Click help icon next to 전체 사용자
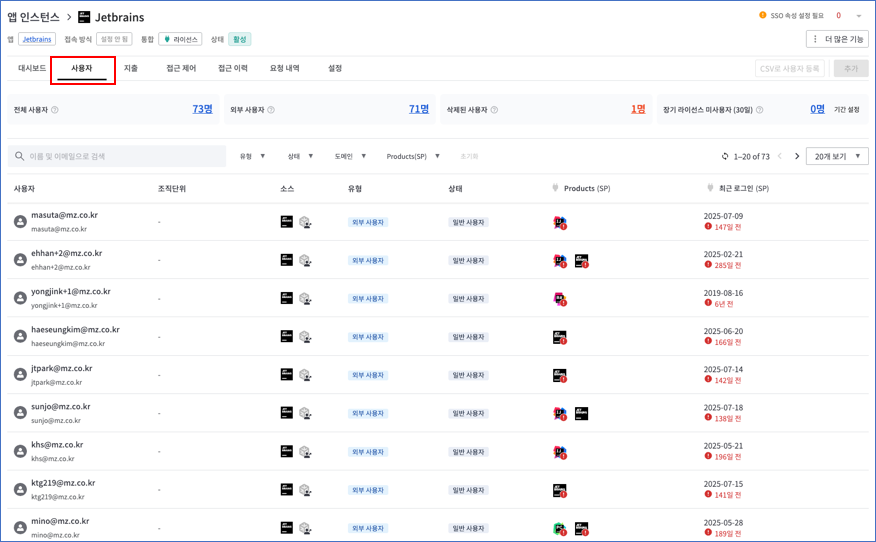876x542 pixels. click(x=55, y=110)
